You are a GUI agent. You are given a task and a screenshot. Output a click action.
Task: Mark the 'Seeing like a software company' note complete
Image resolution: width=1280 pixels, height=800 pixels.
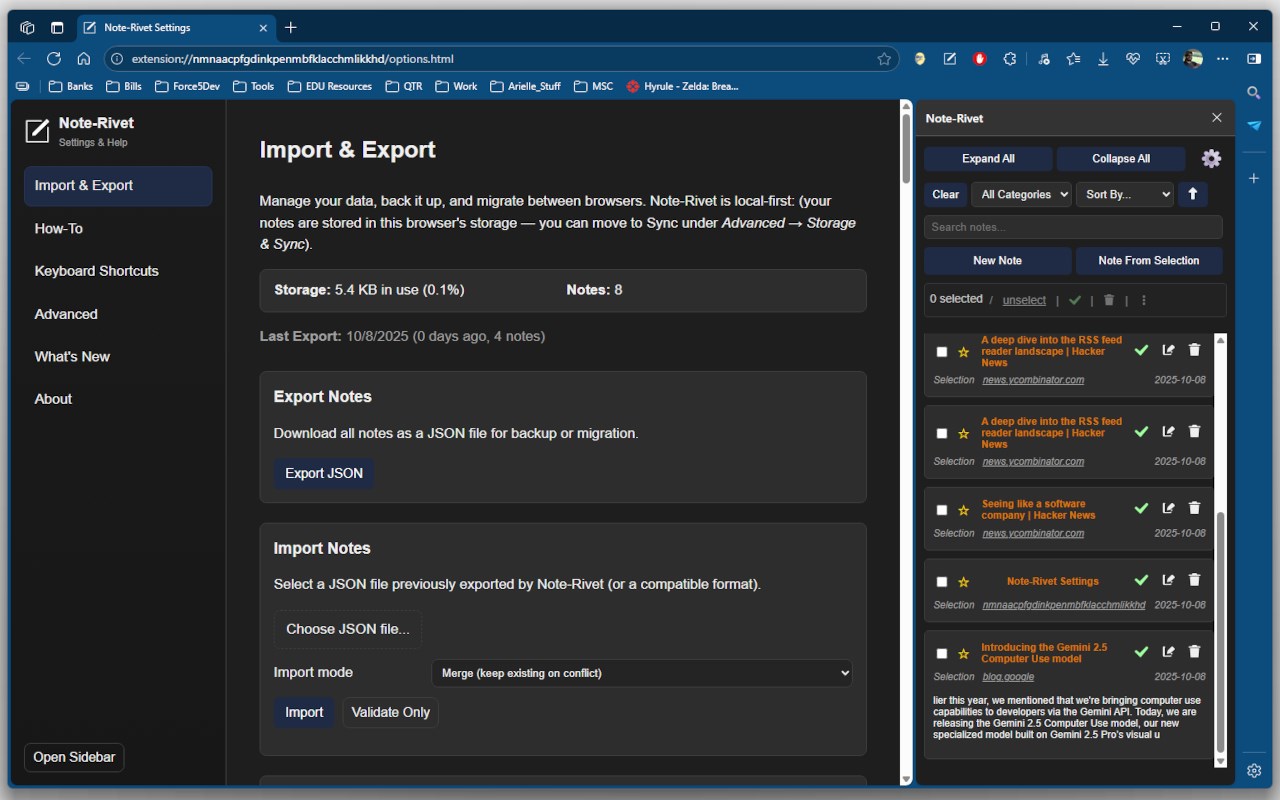coord(1141,508)
